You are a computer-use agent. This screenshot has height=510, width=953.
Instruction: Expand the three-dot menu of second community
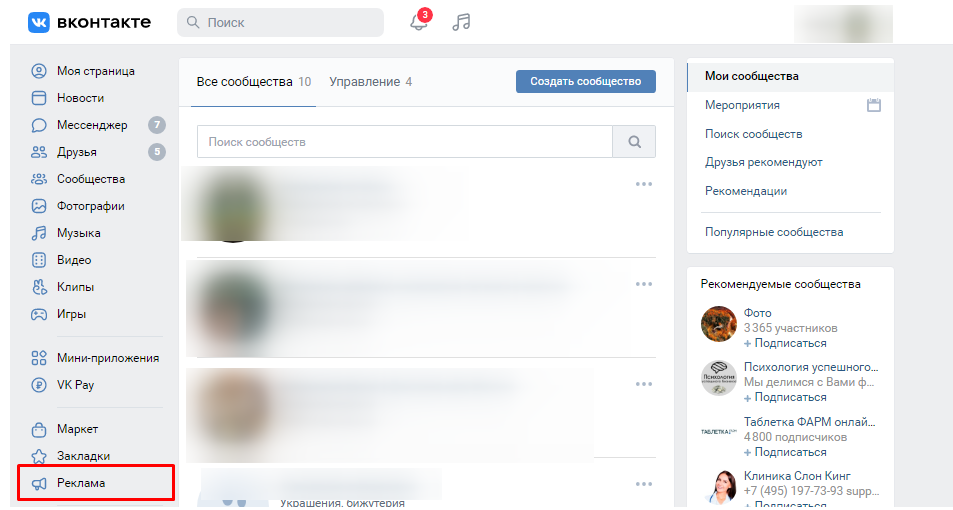(x=643, y=284)
